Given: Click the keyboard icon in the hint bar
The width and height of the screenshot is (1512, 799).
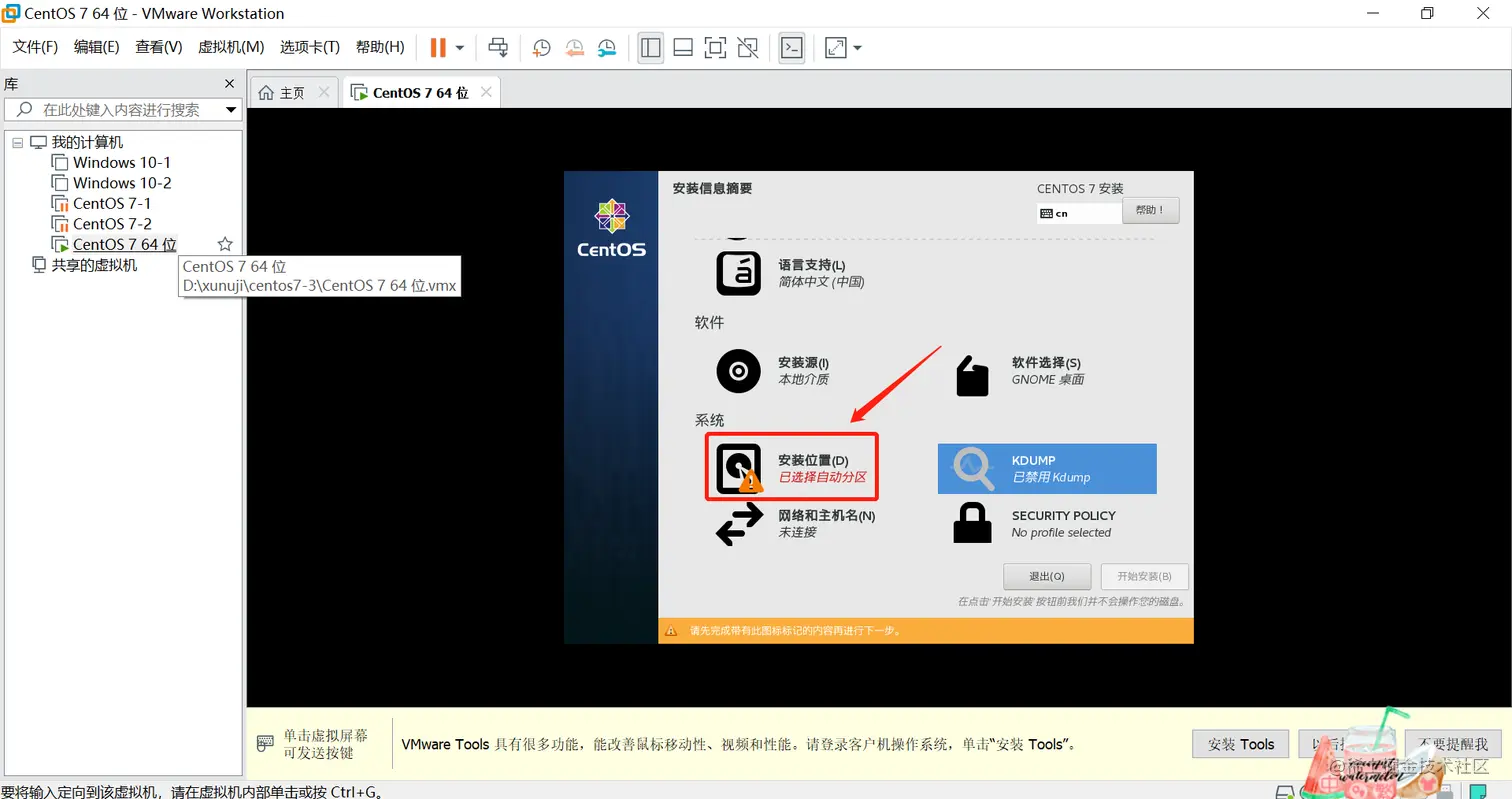Looking at the screenshot, I should (265, 744).
